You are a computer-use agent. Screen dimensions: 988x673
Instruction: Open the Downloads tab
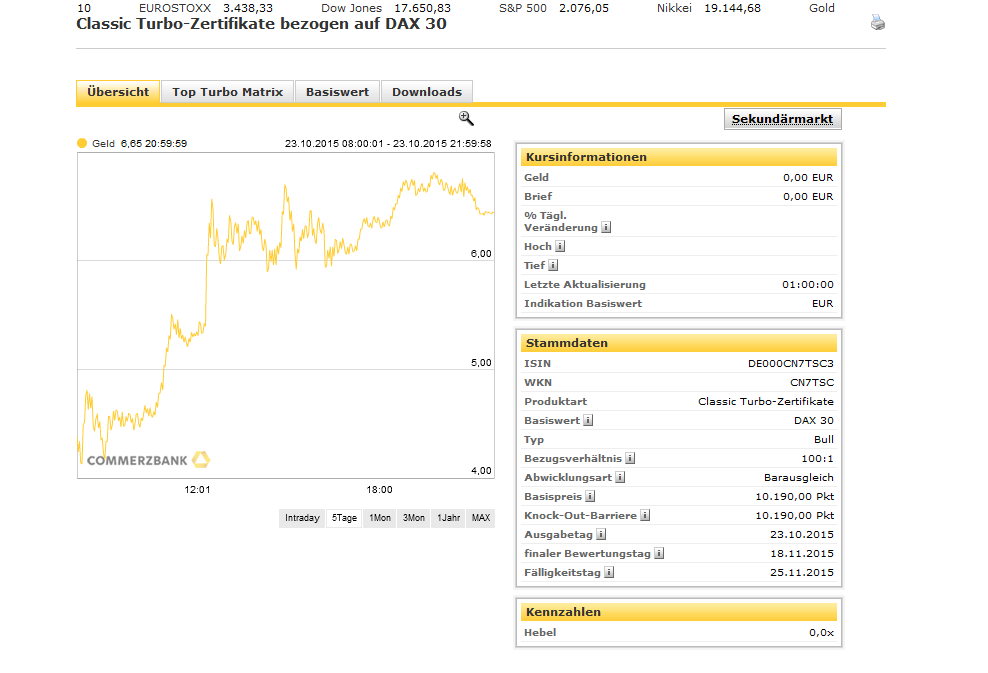(427, 92)
